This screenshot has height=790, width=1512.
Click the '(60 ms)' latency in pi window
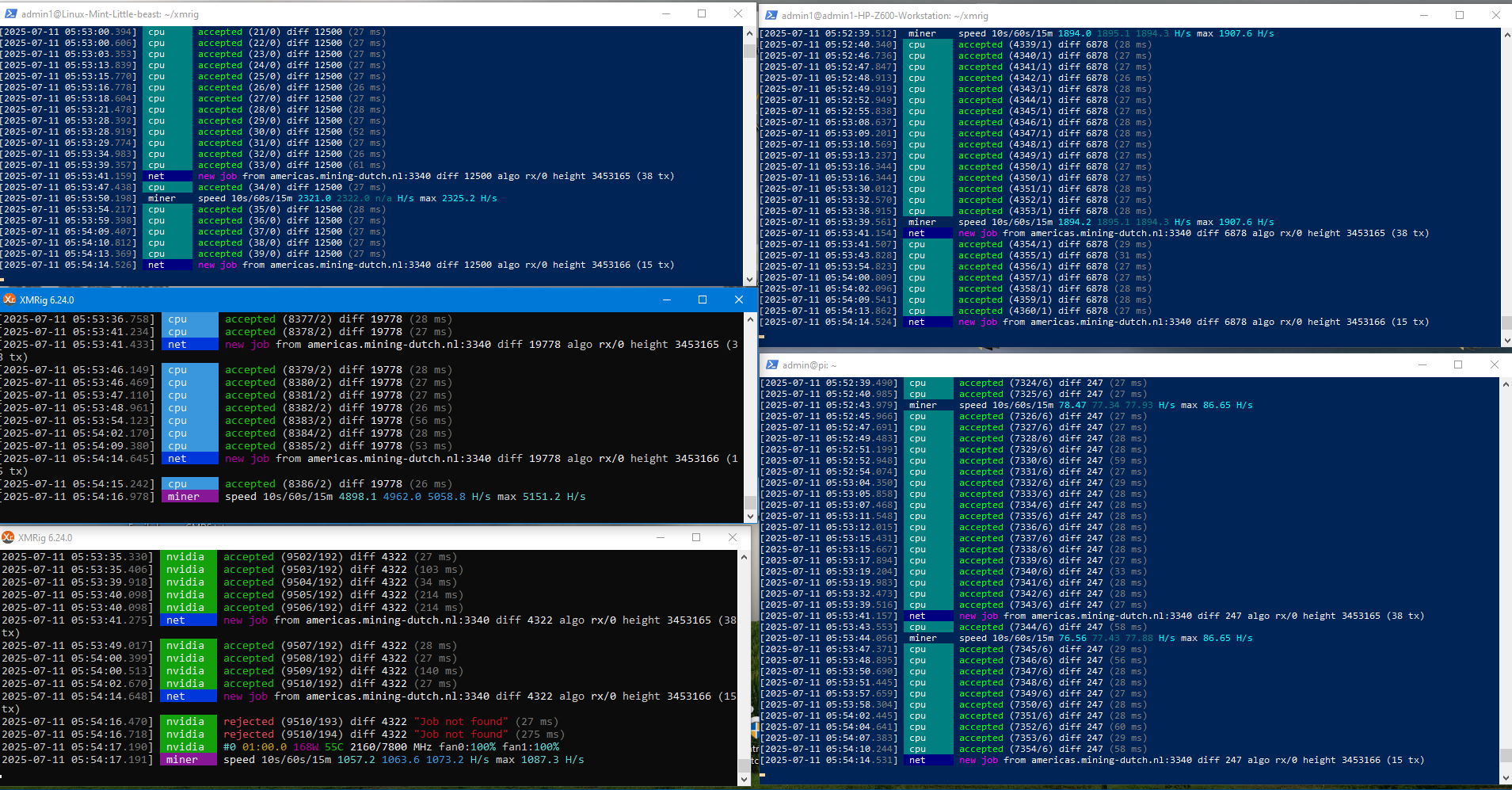(x=1129, y=727)
